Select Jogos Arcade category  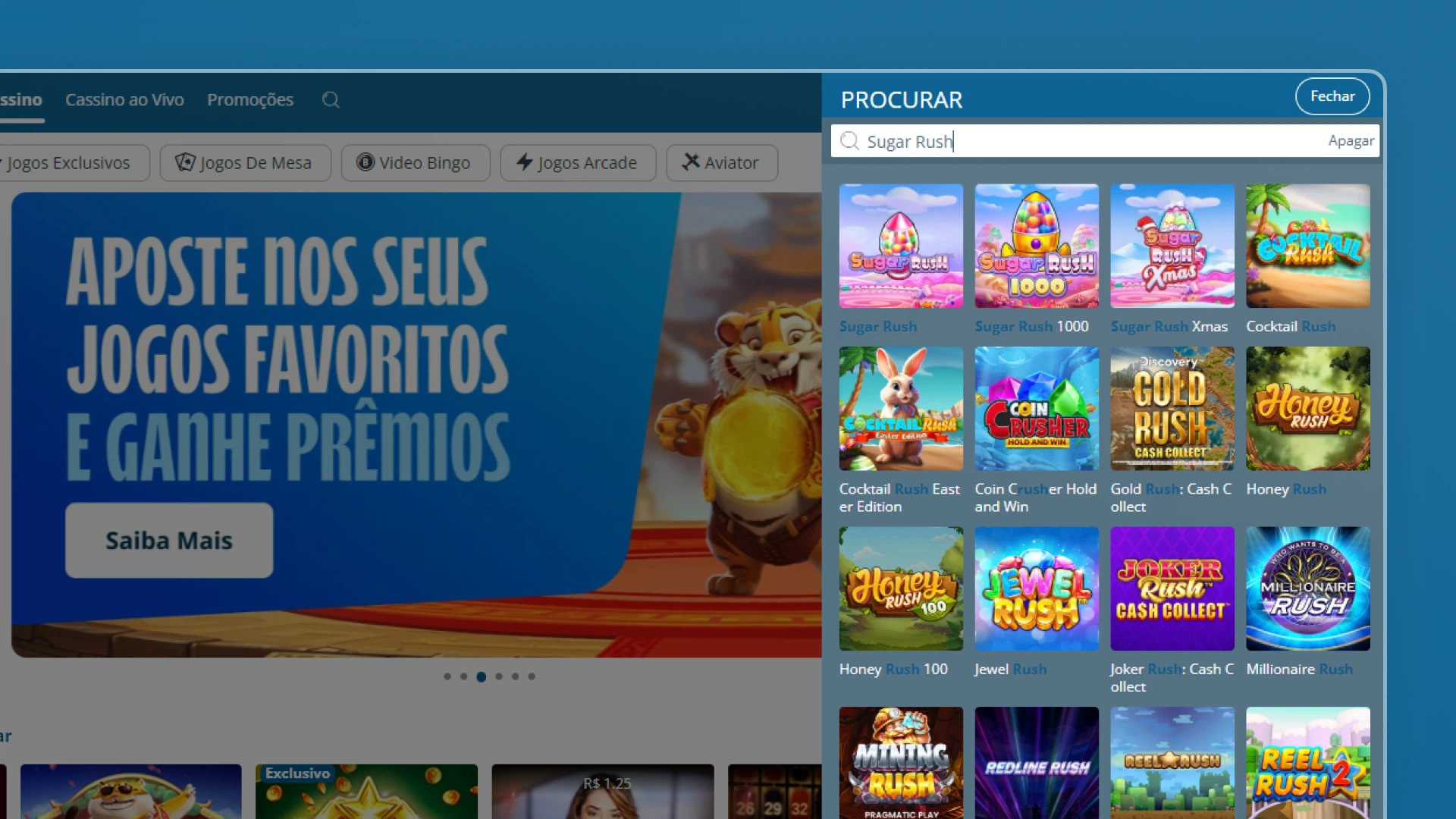(578, 163)
